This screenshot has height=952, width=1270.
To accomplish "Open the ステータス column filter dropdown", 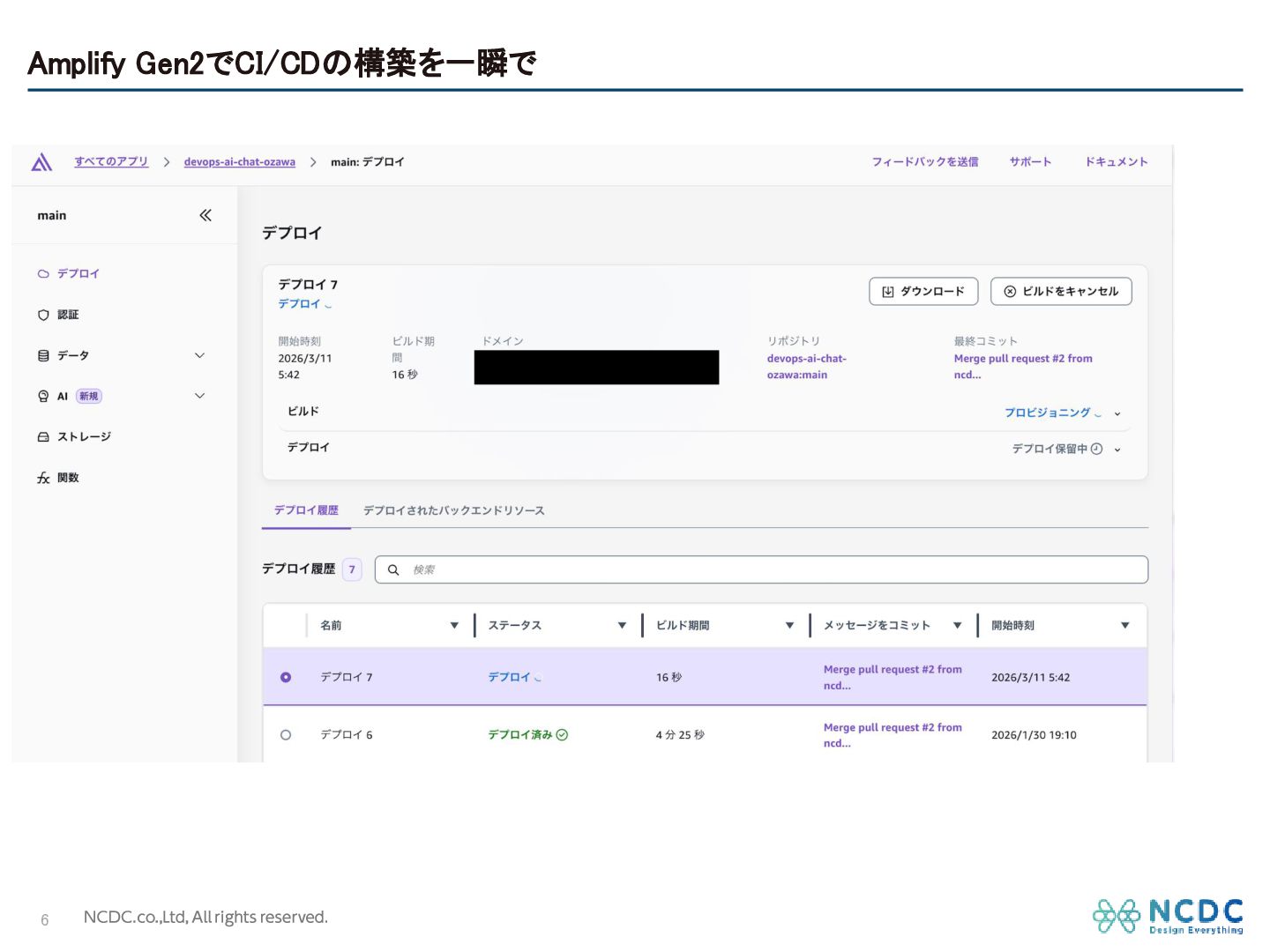I will 622,626.
